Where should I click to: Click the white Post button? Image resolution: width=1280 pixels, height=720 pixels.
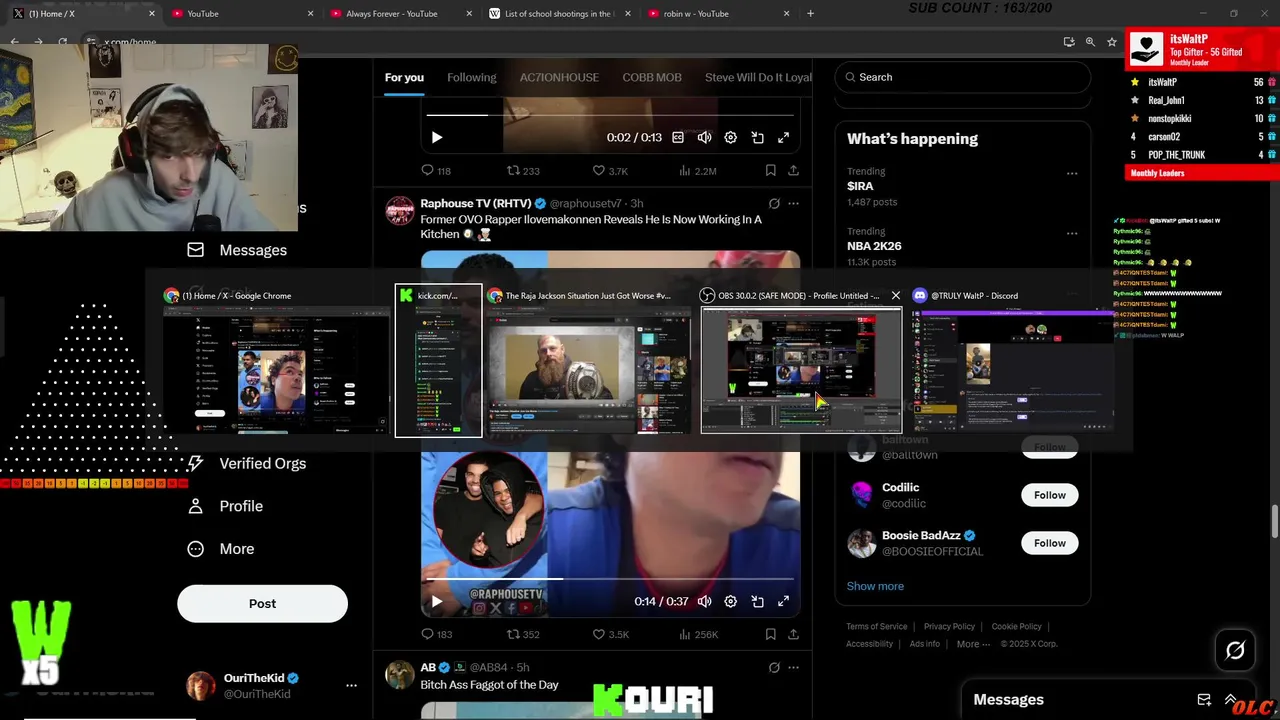tap(262, 603)
